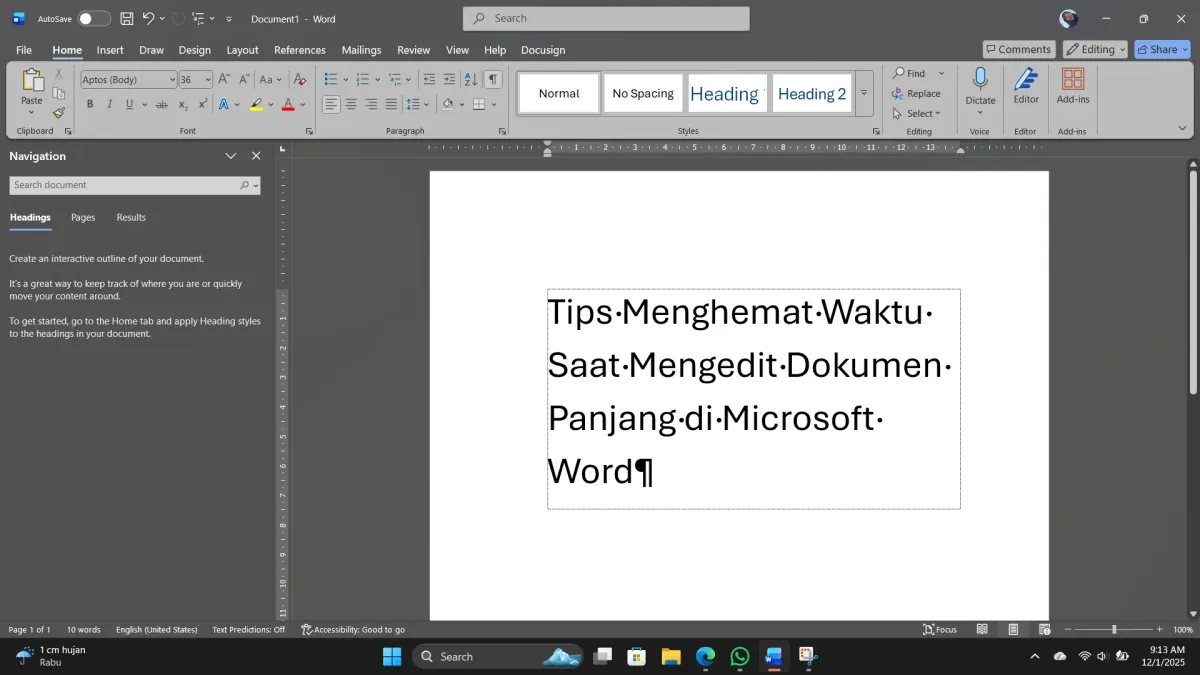Decrease paragraph indent
Viewport: 1200px width, 675px height.
tap(429, 79)
